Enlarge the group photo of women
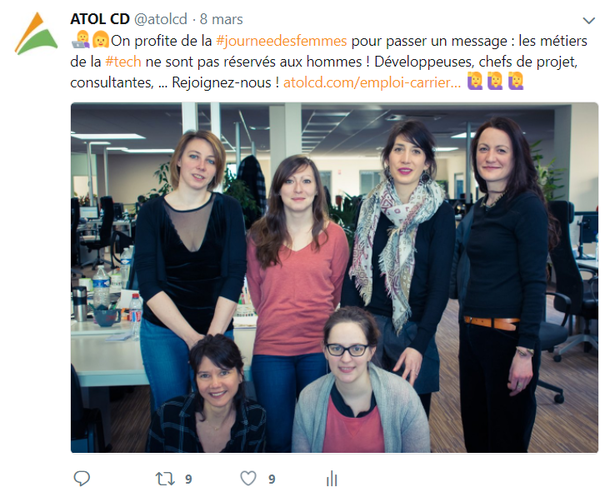The height and width of the screenshot is (497, 610). [x=335, y=278]
